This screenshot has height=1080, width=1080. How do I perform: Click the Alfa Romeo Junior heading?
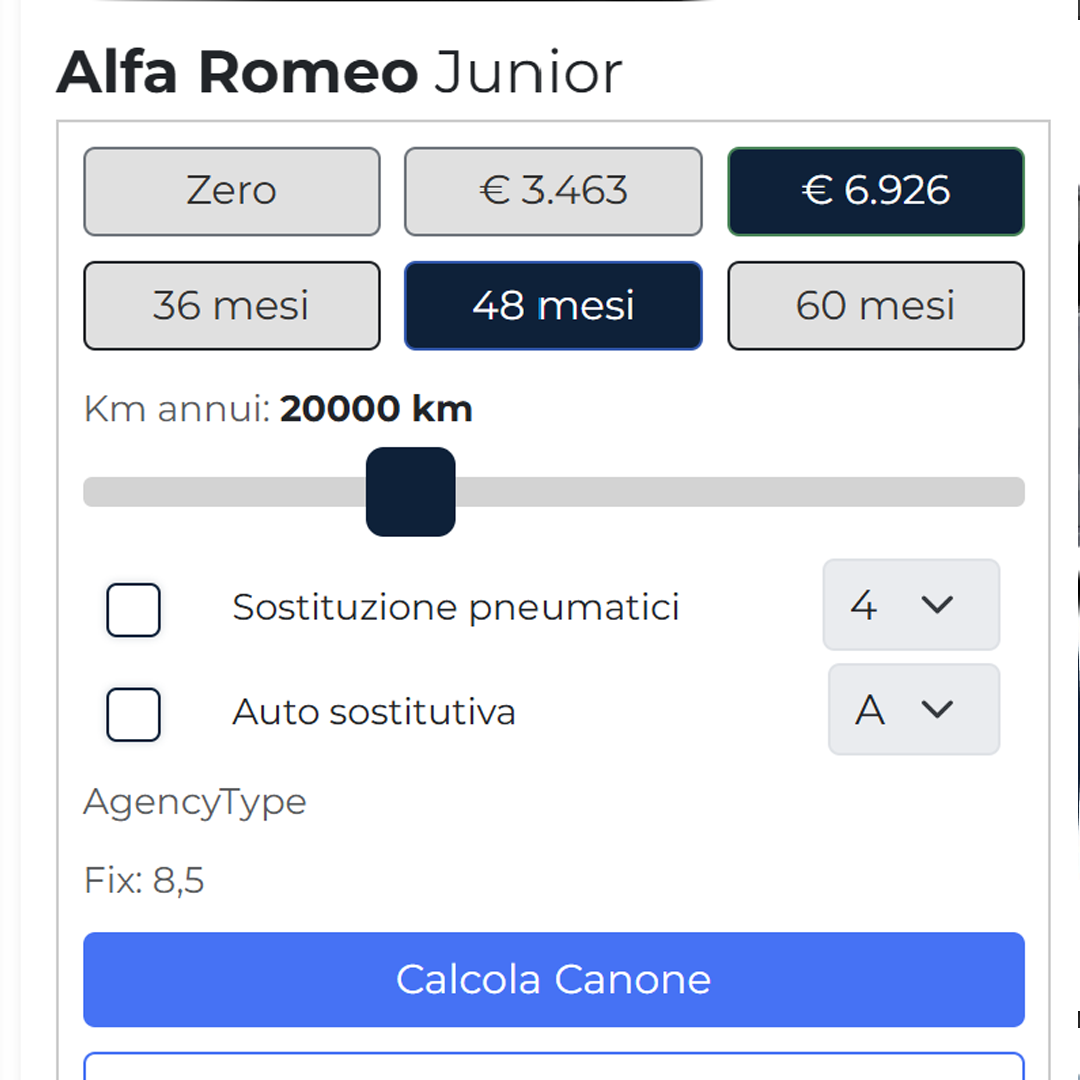point(339,73)
